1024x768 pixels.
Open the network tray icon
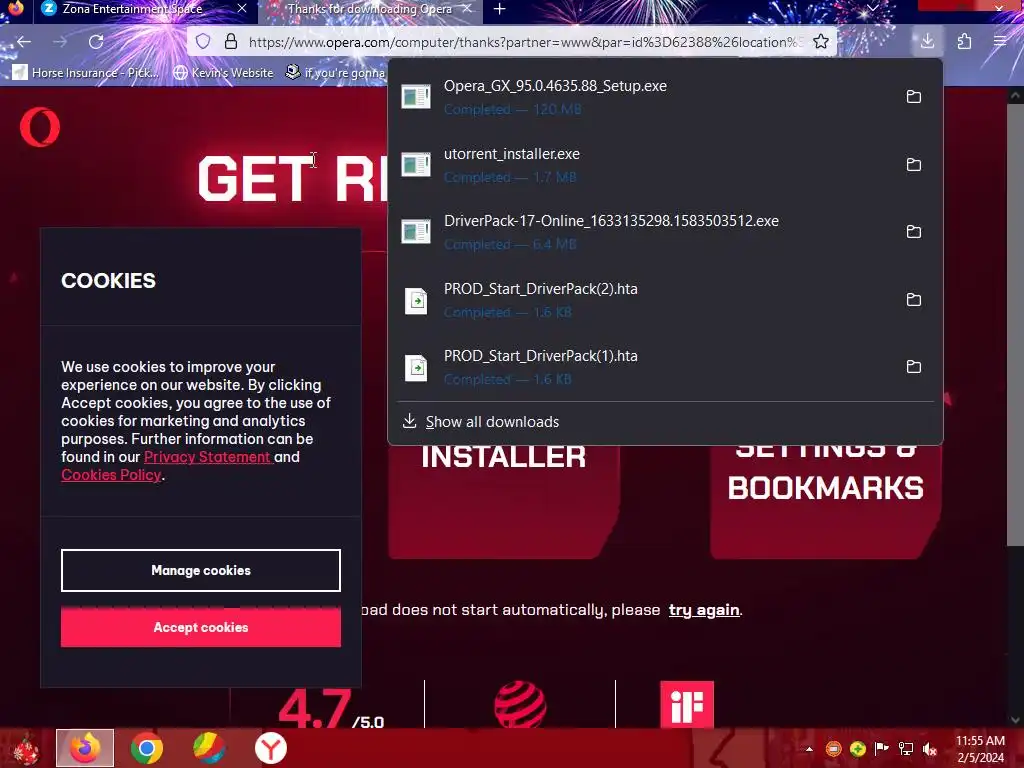[905, 749]
